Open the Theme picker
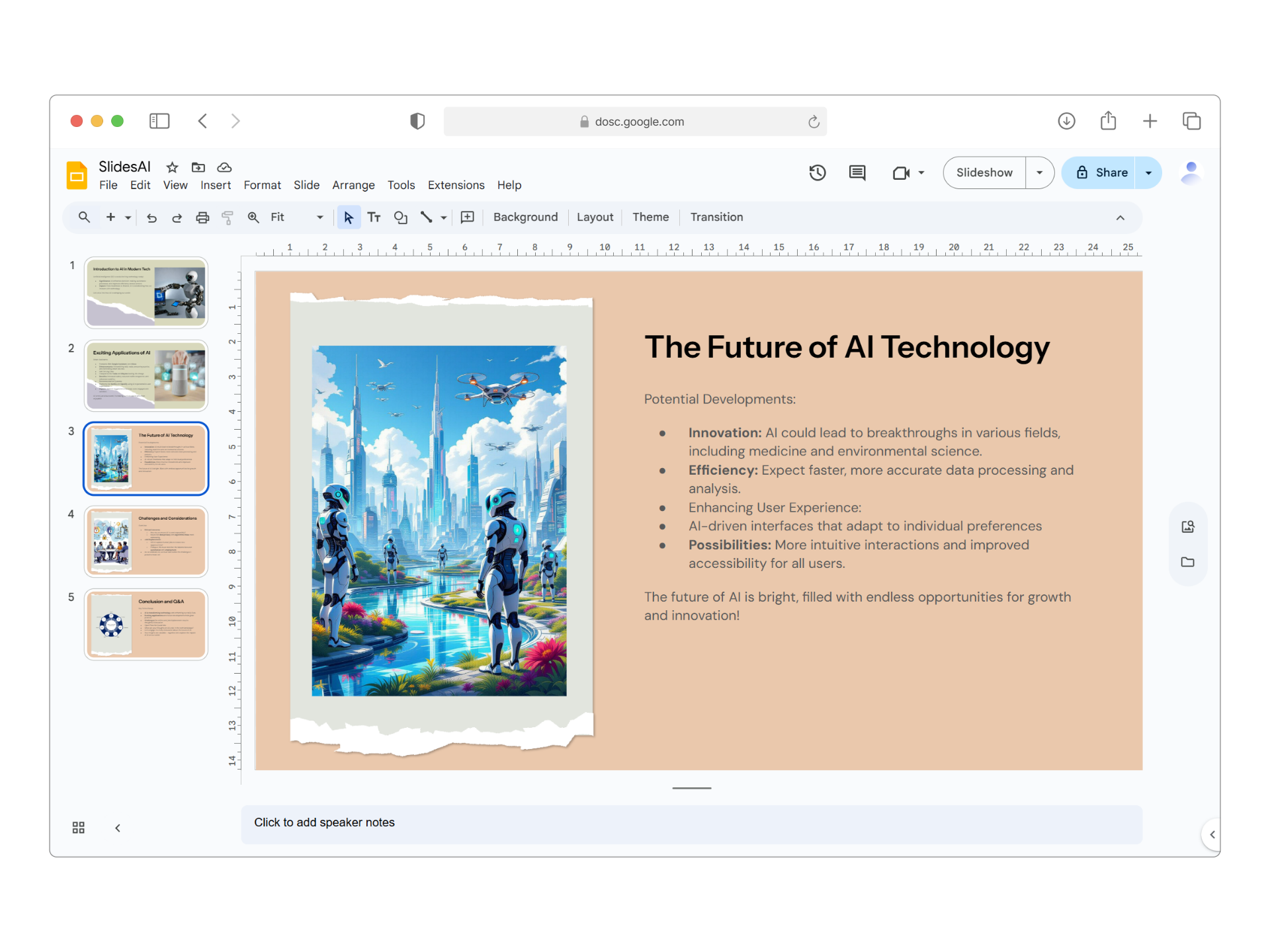The width and height of the screenshot is (1270, 952). [x=650, y=217]
